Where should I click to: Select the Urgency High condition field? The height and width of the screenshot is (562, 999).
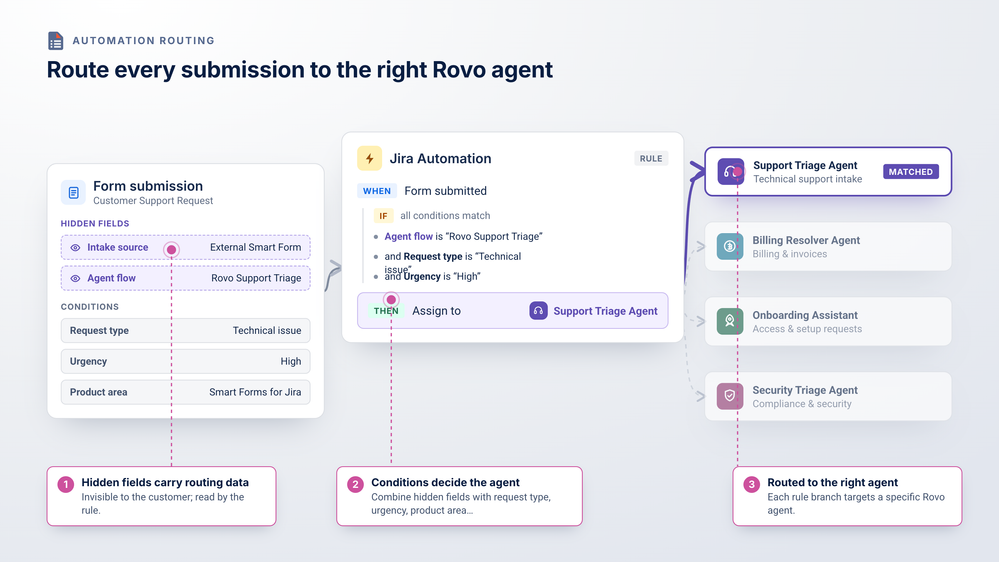pos(185,361)
